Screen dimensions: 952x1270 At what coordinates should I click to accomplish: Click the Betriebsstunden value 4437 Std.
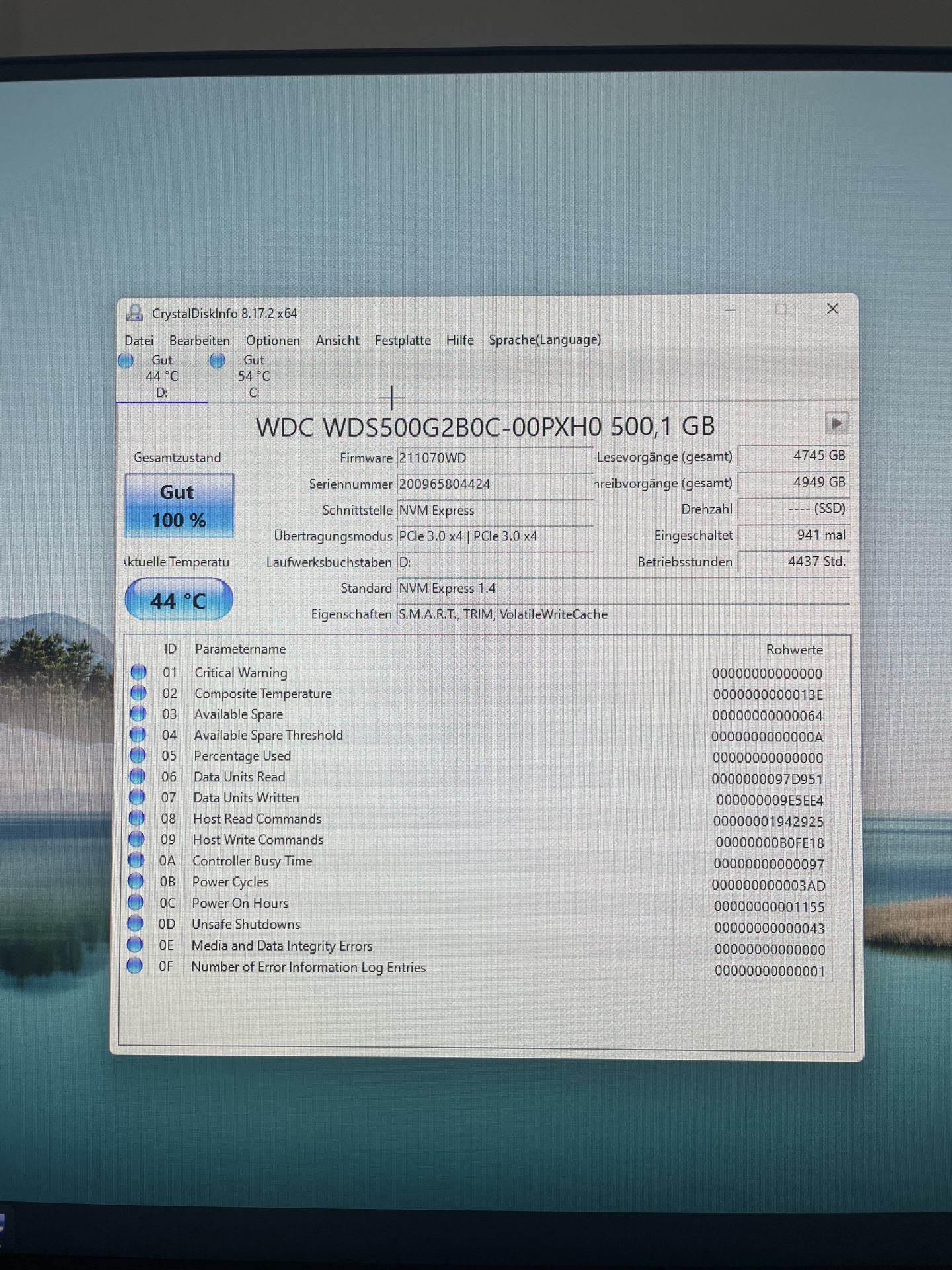[x=793, y=562]
